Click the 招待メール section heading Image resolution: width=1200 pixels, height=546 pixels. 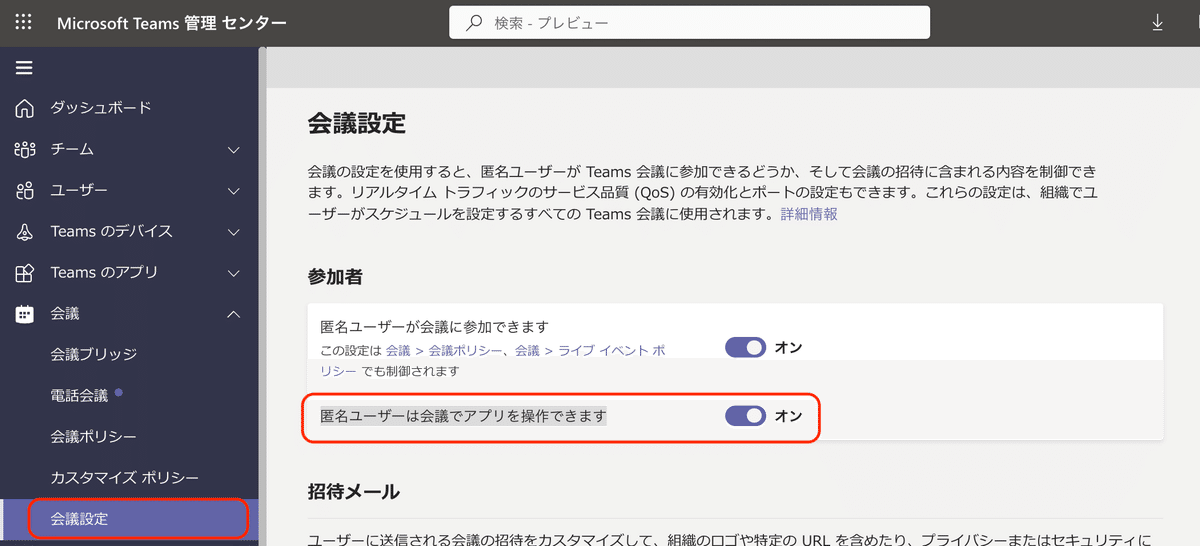click(x=354, y=491)
